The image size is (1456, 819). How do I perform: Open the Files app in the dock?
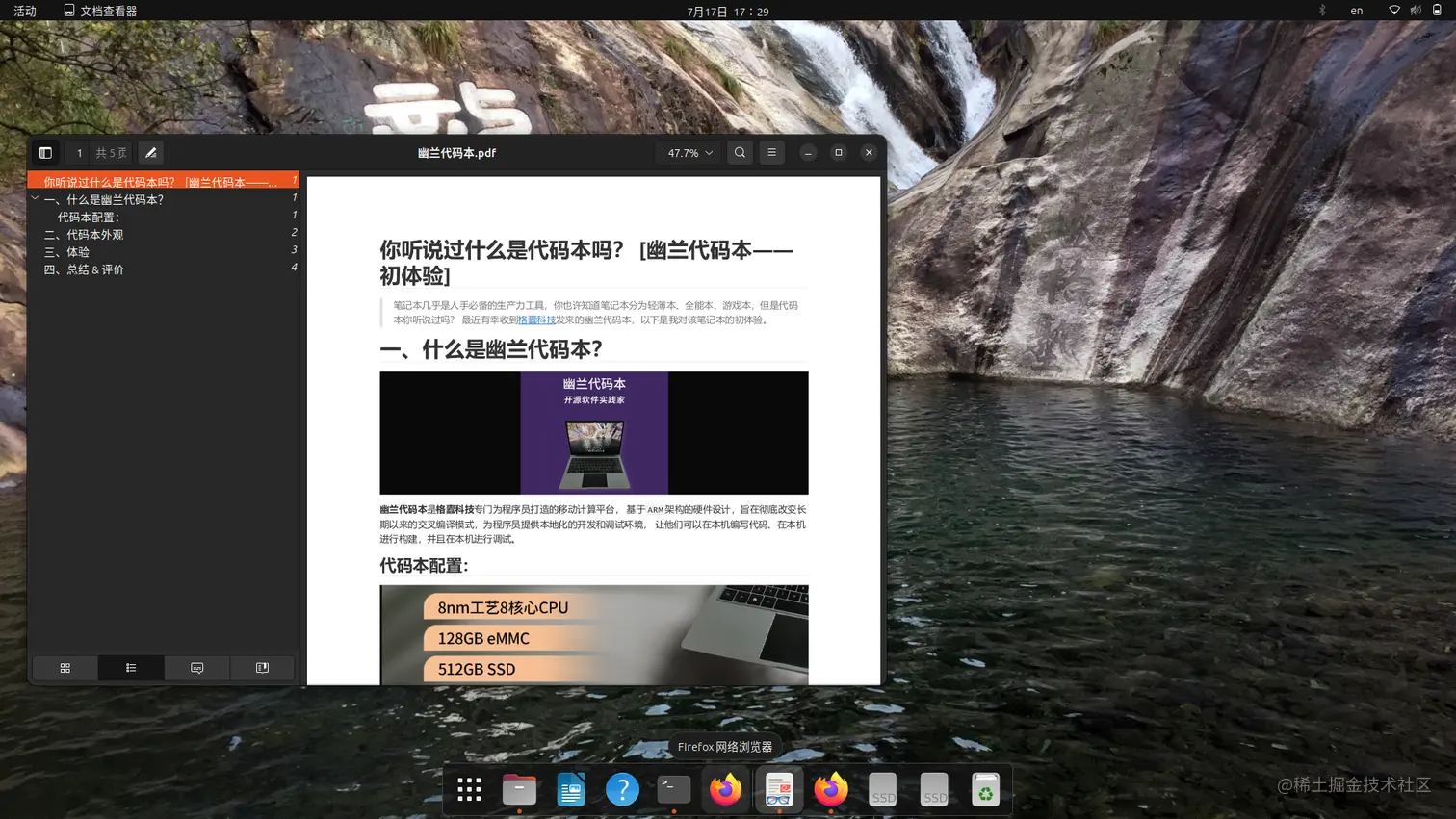coord(519,788)
